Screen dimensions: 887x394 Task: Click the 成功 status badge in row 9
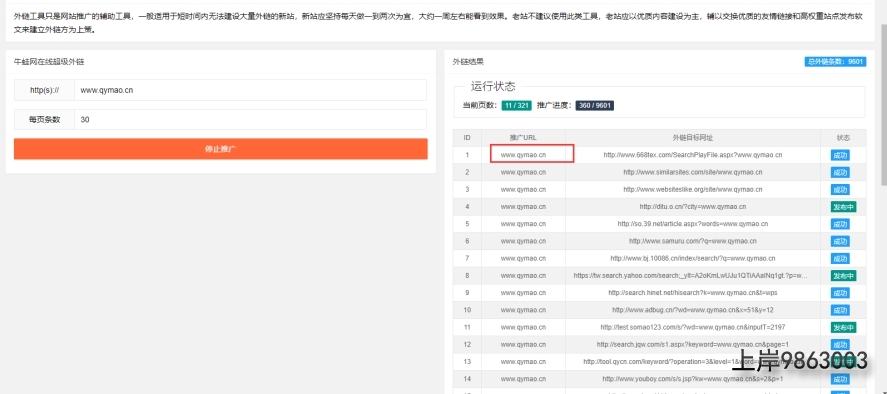click(x=840, y=293)
